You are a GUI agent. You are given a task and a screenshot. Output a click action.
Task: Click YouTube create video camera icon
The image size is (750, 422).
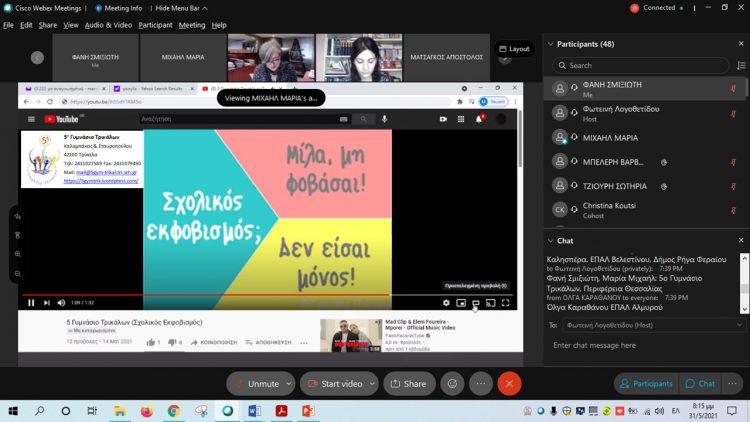[443, 119]
